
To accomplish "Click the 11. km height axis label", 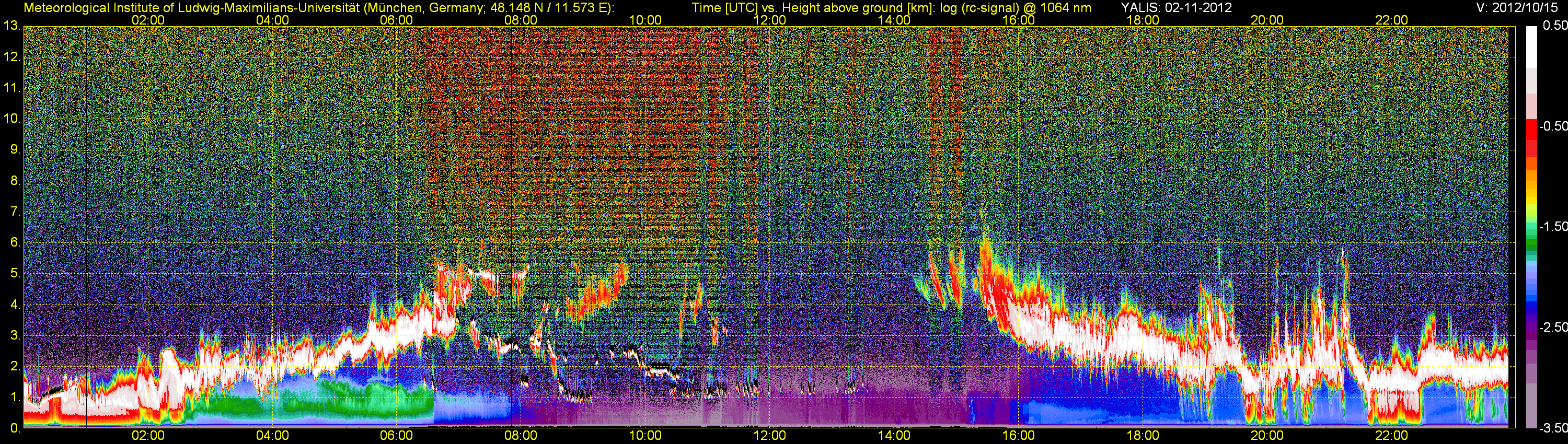I will pos(11,88).
